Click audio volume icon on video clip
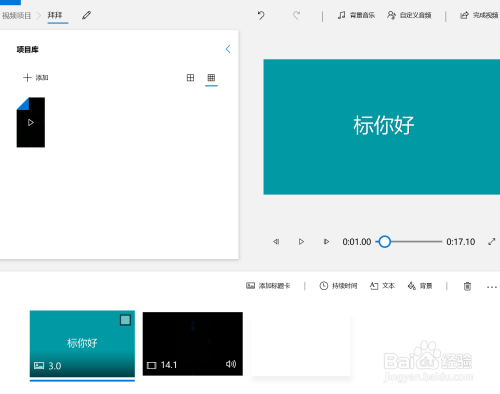The height and width of the screenshot is (394, 500). (x=231, y=364)
